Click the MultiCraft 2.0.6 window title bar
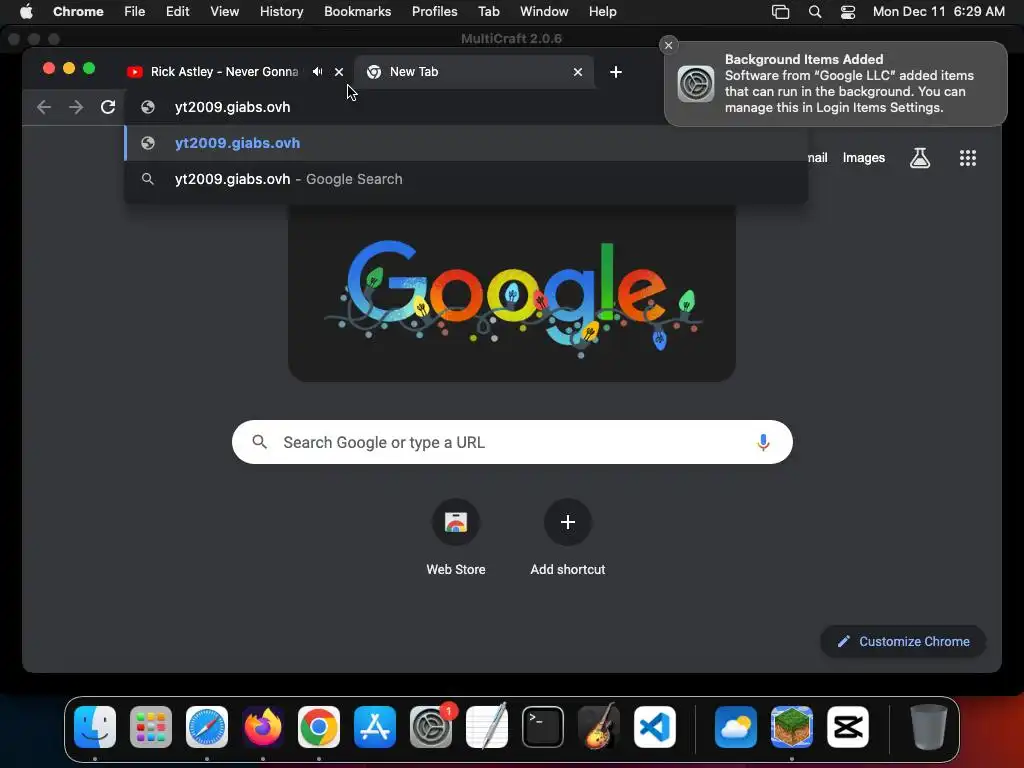Image resolution: width=1024 pixels, height=768 pixels. 511,39
